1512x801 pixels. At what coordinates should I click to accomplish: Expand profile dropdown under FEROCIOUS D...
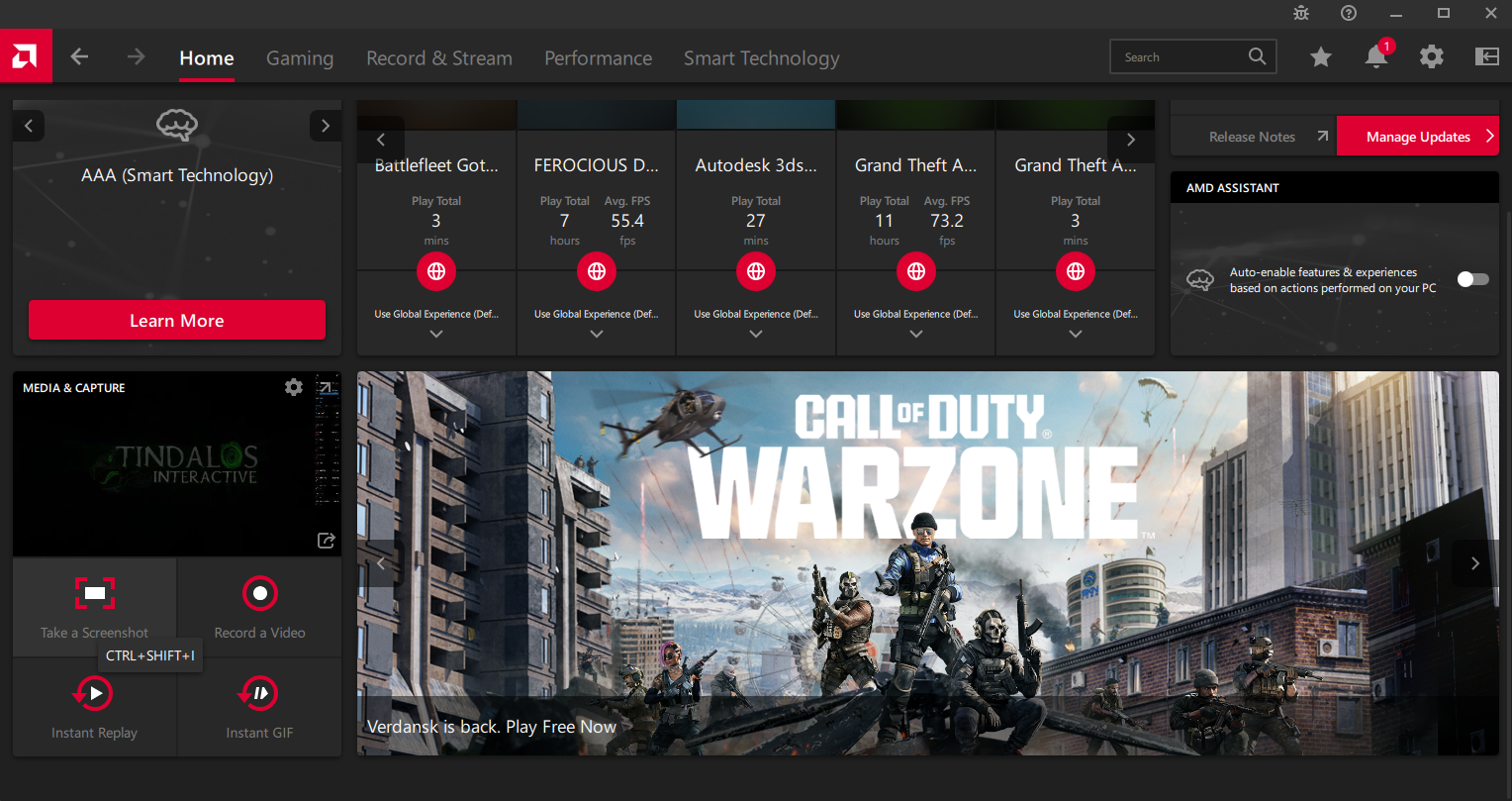pyautogui.click(x=597, y=334)
